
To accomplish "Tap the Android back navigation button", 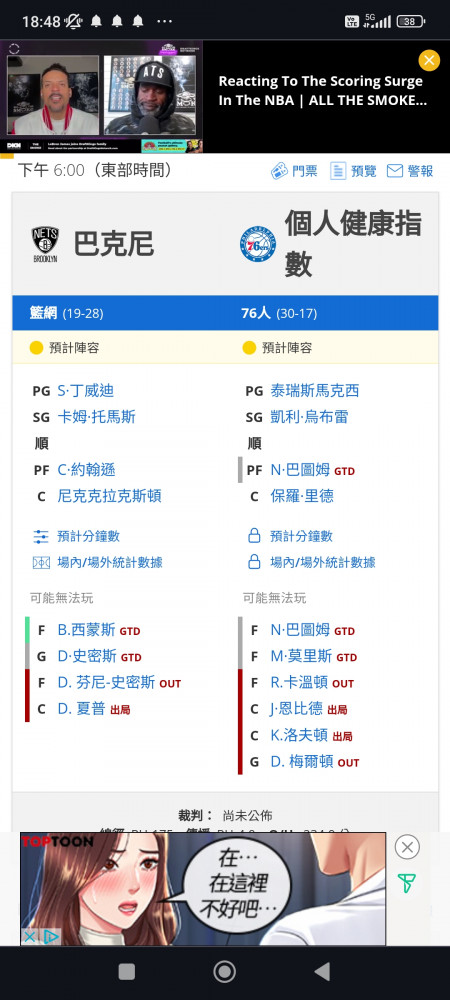I will click(x=323, y=971).
